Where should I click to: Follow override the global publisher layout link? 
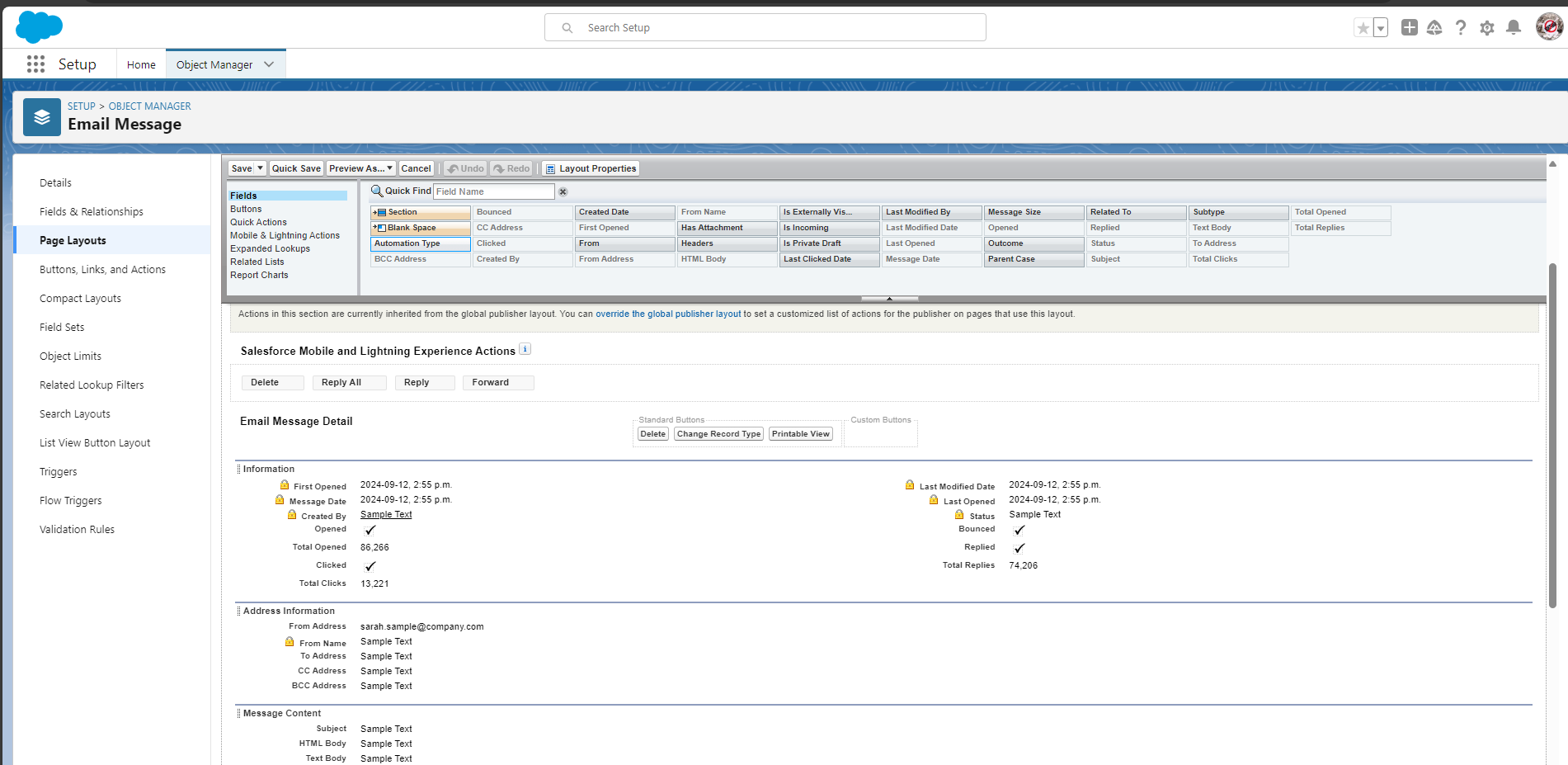tap(668, 314)
